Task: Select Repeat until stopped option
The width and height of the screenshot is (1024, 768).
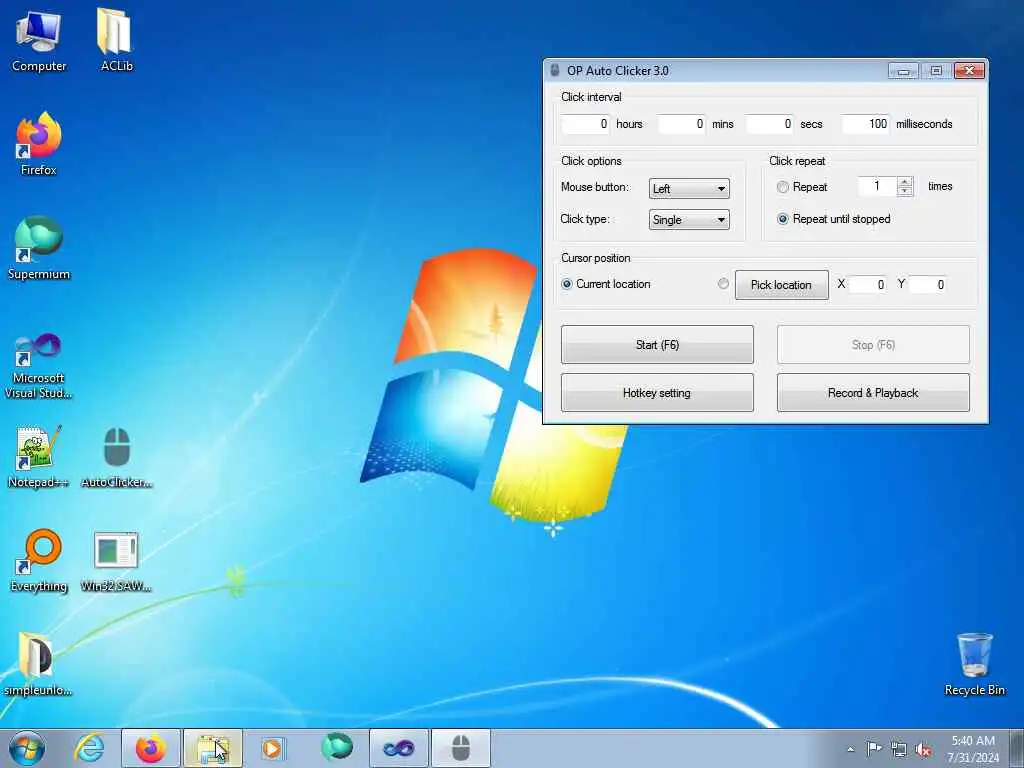Action: 782,219
